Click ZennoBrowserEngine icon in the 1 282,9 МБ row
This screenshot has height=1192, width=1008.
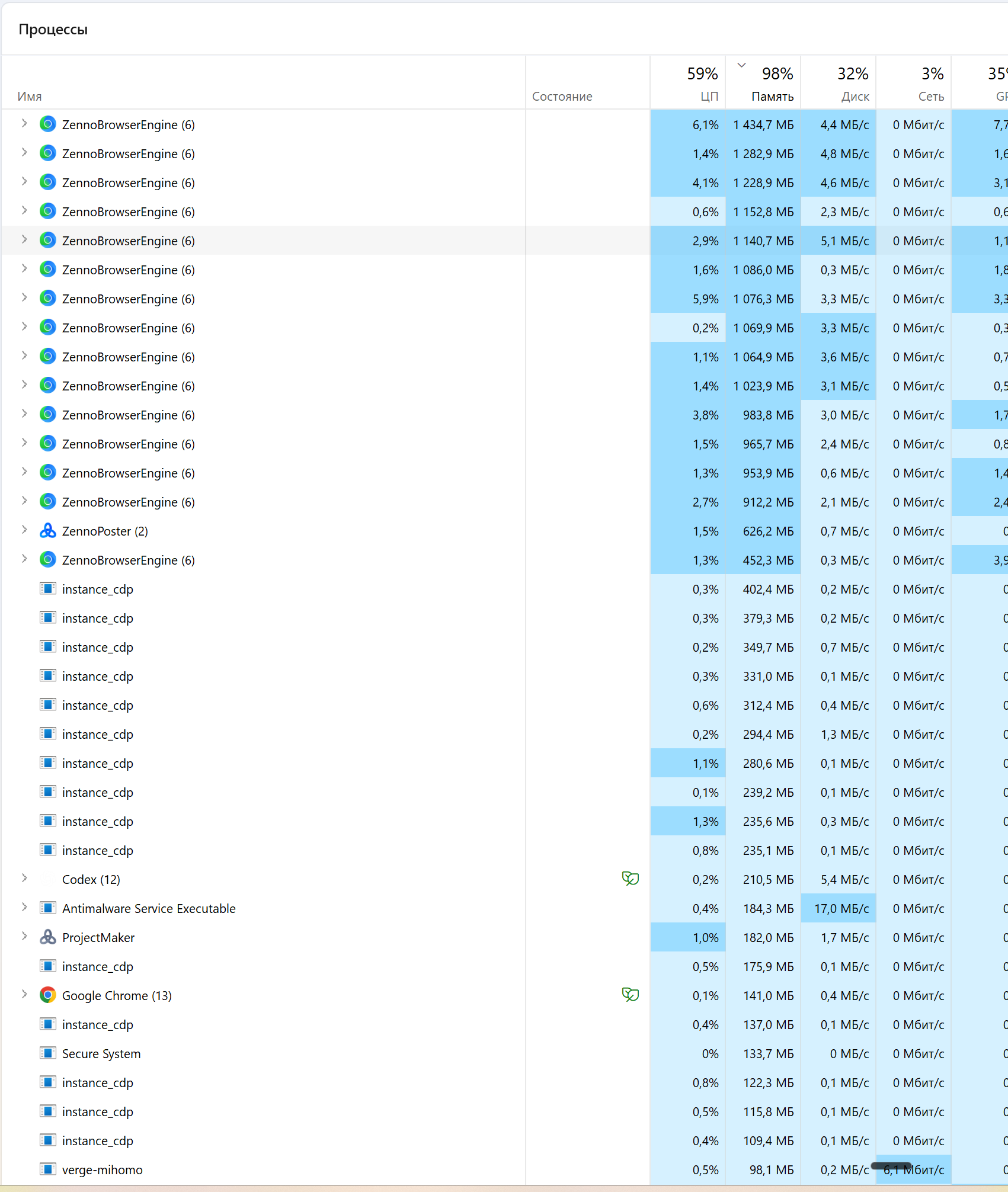[x=48, y=153]
